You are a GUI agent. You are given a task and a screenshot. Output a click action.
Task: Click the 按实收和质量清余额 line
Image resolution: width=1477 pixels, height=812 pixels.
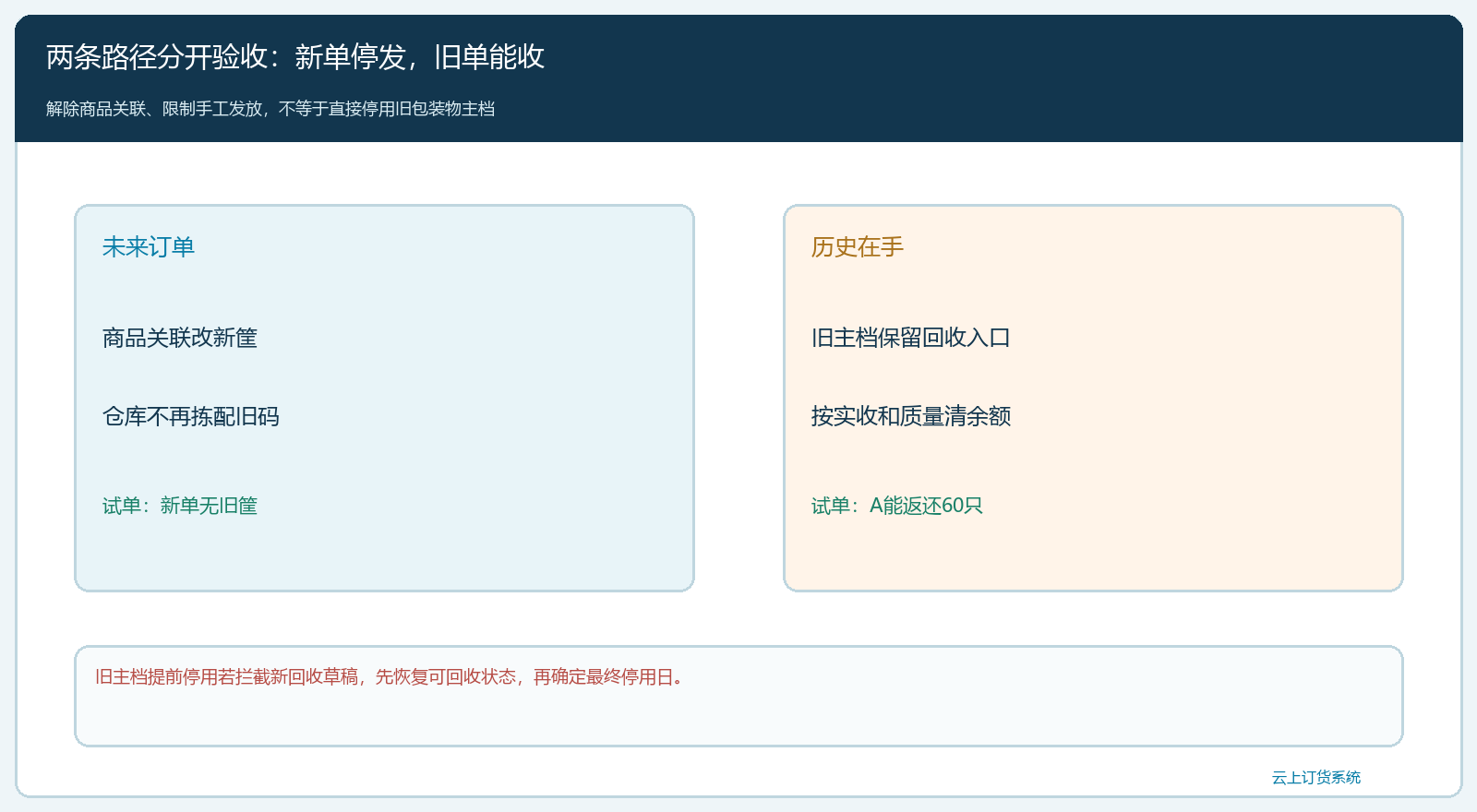point(911,416)
